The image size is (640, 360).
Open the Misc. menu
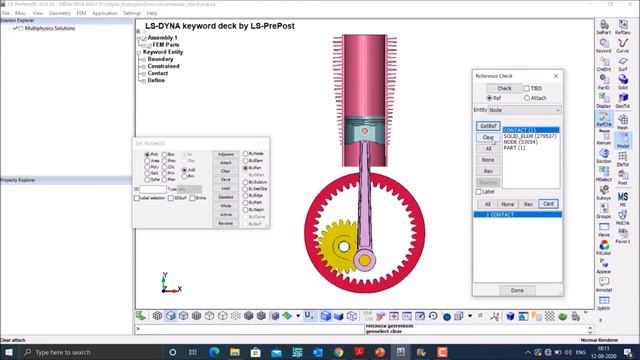click(20, 13)
